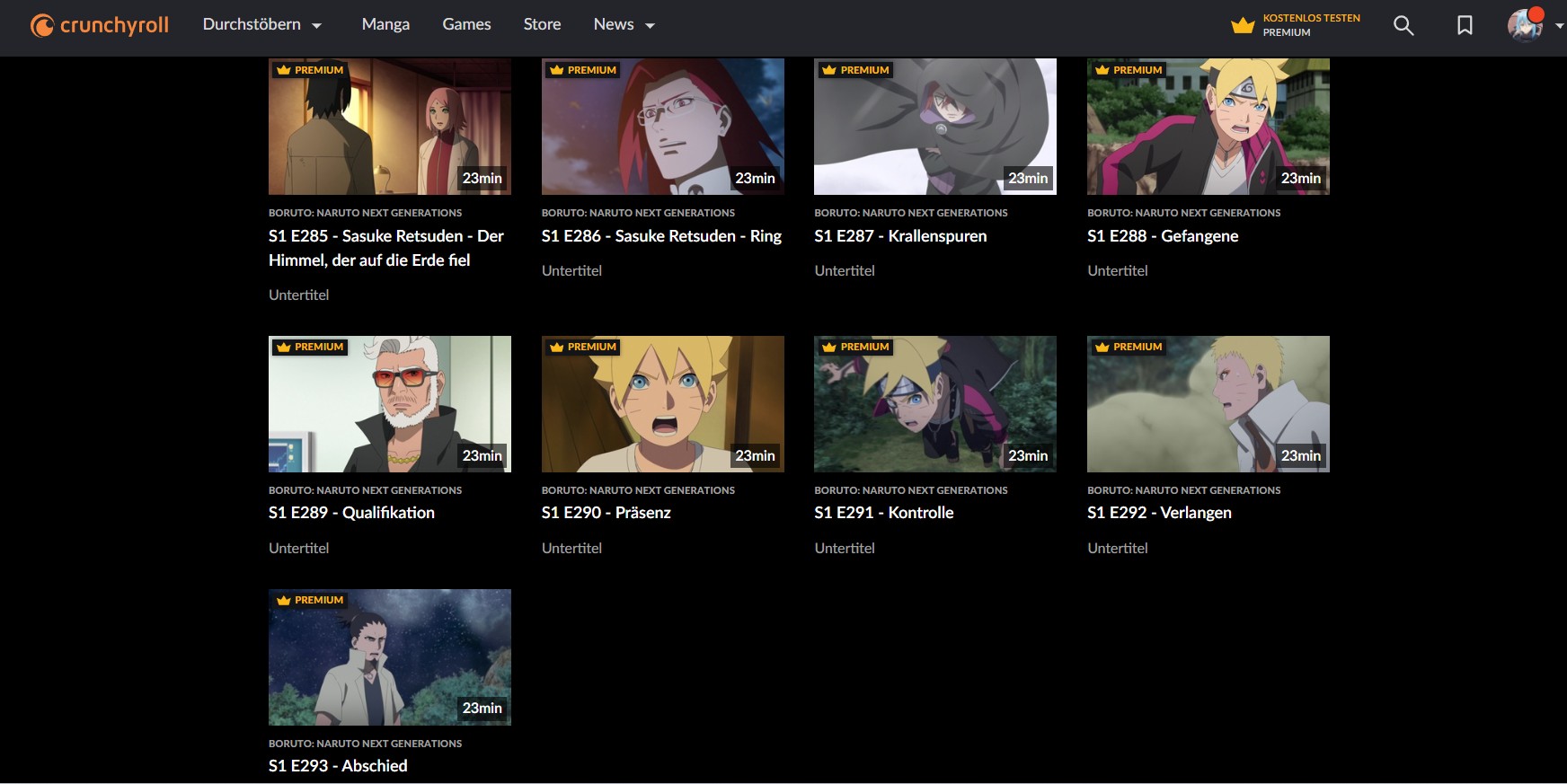This screenshot has height=784, width=1567.
Task: Click title S1 E292 - Verlangen
Action: pyautogui.click(x=1159, y=513)
